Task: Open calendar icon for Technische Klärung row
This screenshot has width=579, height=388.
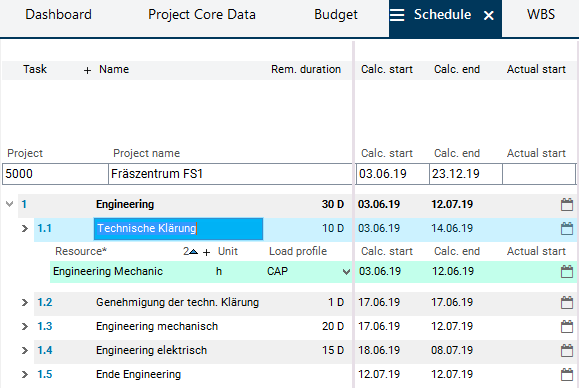Action: tap(567, 228)
